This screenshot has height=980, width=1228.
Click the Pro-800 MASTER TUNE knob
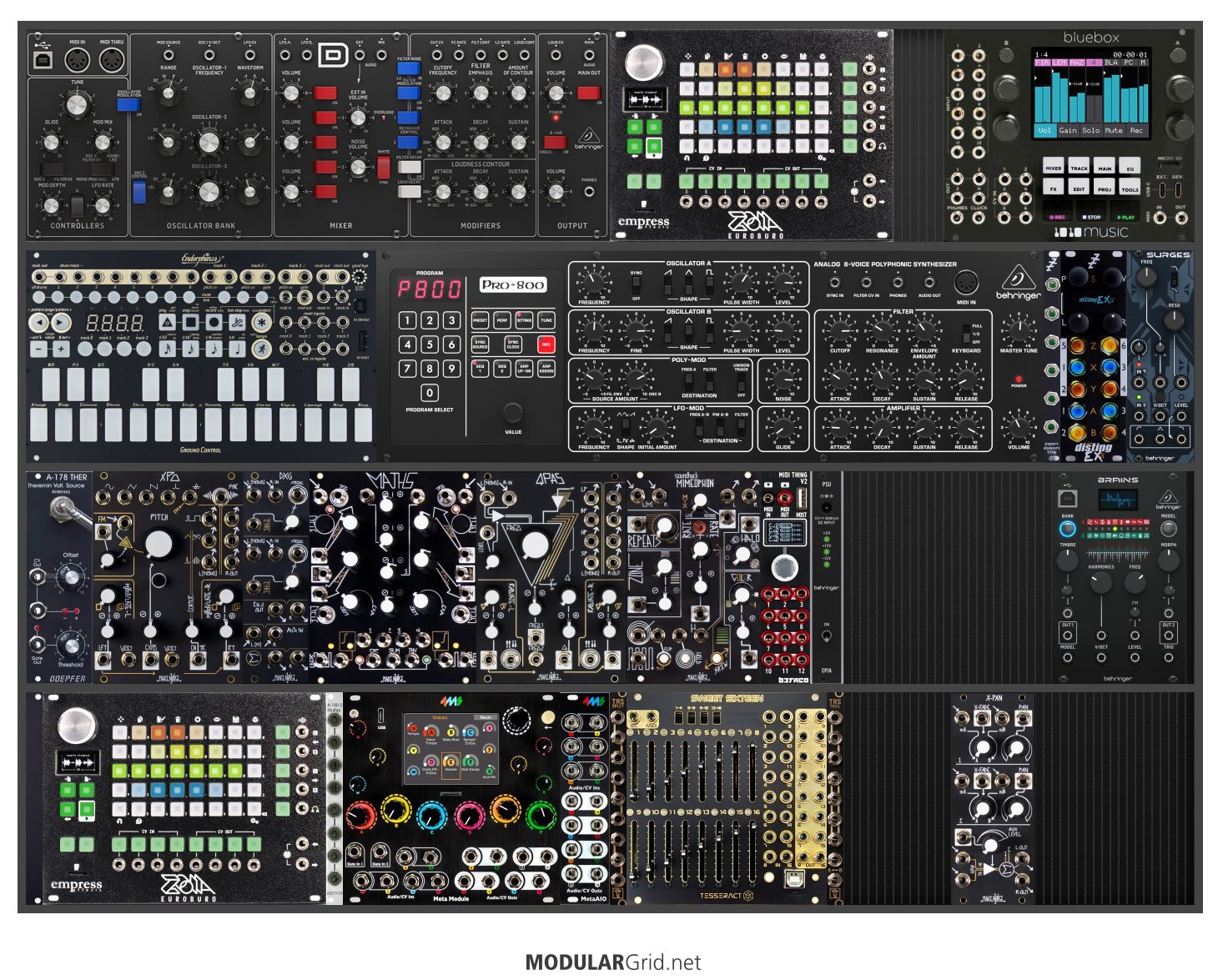(x=1018, y=329)
